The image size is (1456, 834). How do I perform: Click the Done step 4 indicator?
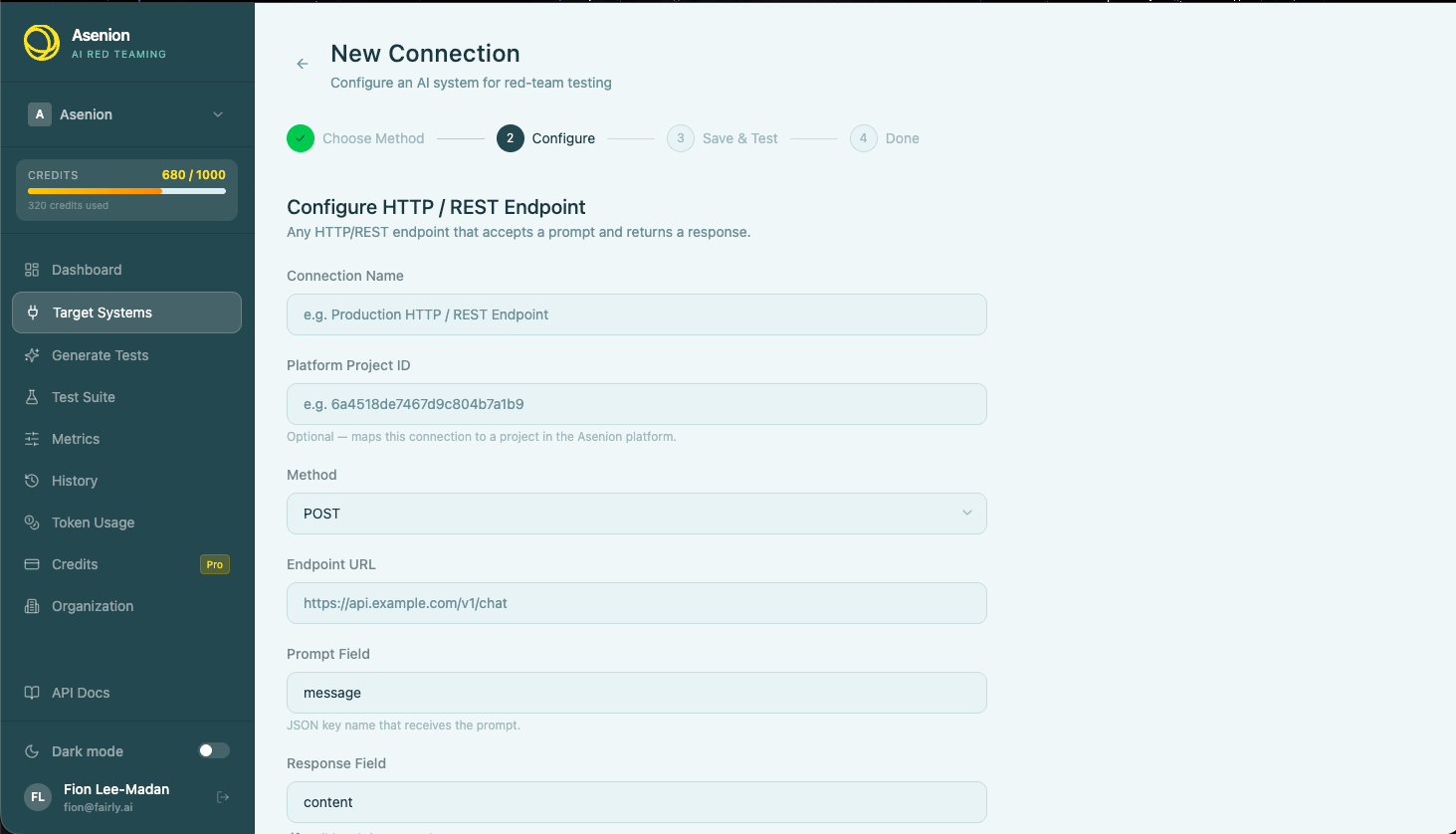(864, 138)
